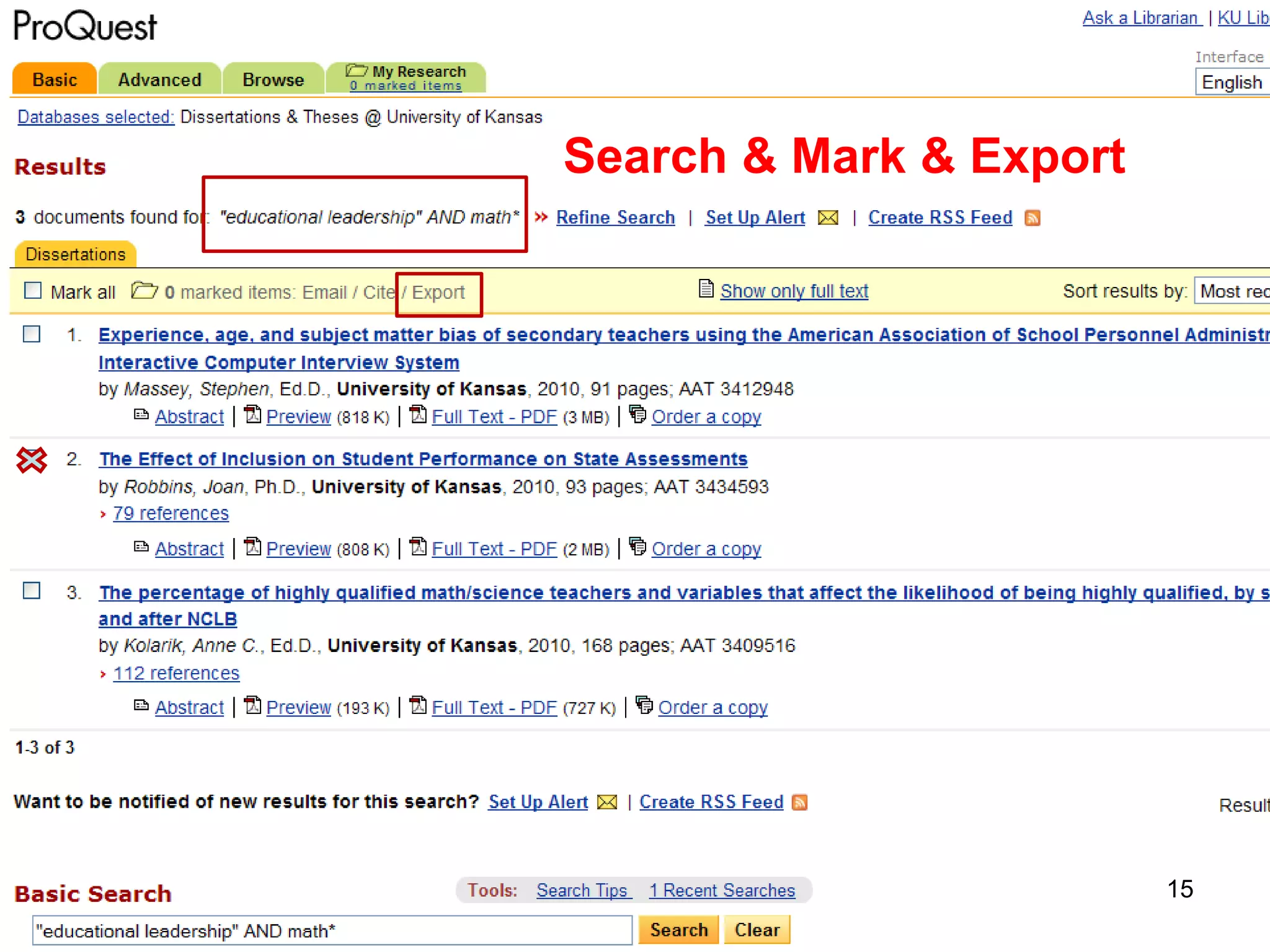This screenshot has width=1270, height=952.
Task: Toggle the Mark all checkbox
Action: pos(32,290)
